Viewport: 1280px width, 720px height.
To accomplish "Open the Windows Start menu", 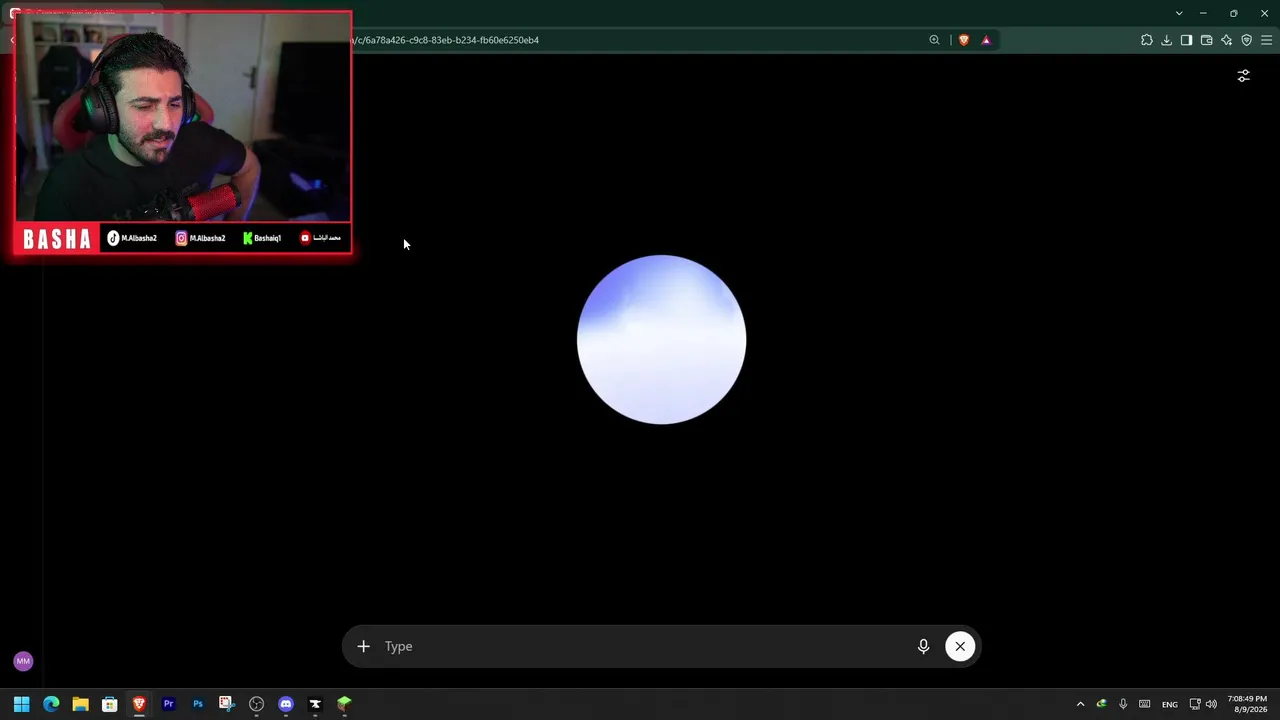I will pyautogui.click(x=21, y=704).
